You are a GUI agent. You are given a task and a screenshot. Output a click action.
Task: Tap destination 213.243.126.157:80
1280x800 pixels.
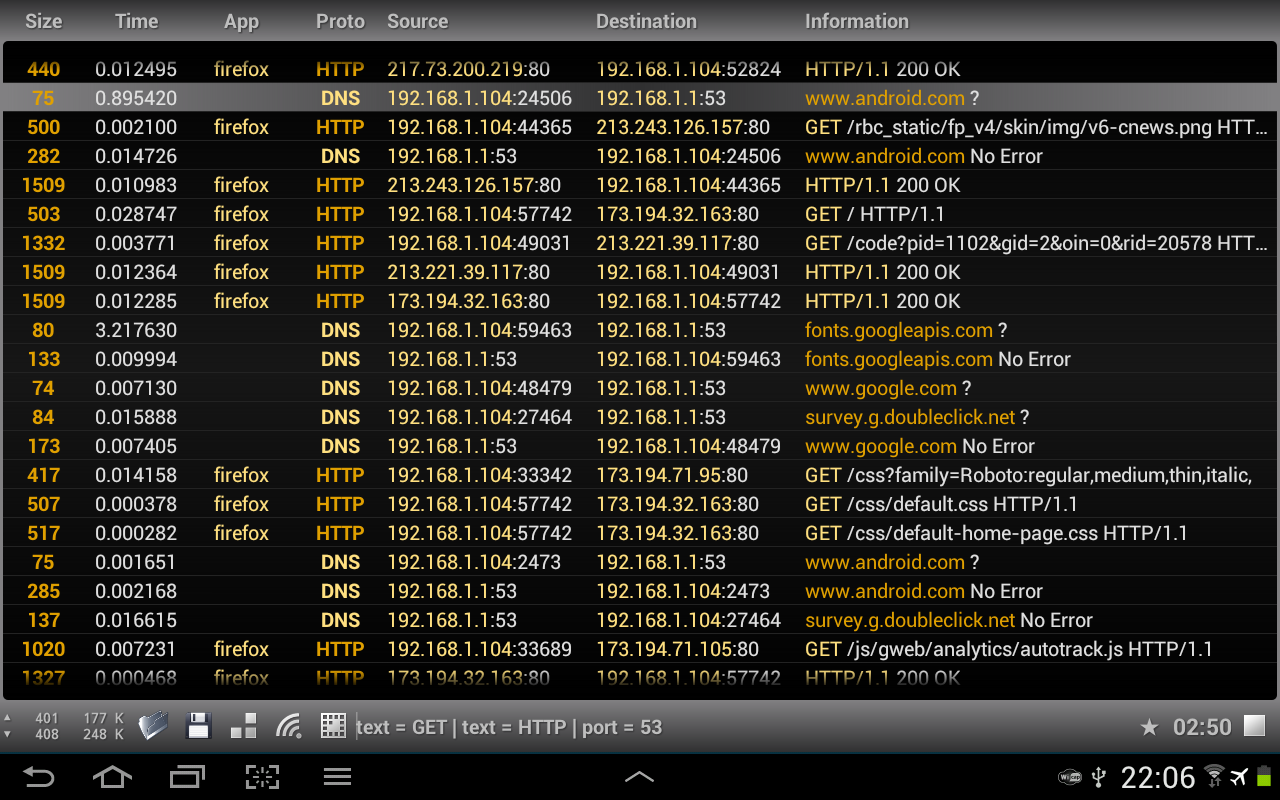click(683, 127)
